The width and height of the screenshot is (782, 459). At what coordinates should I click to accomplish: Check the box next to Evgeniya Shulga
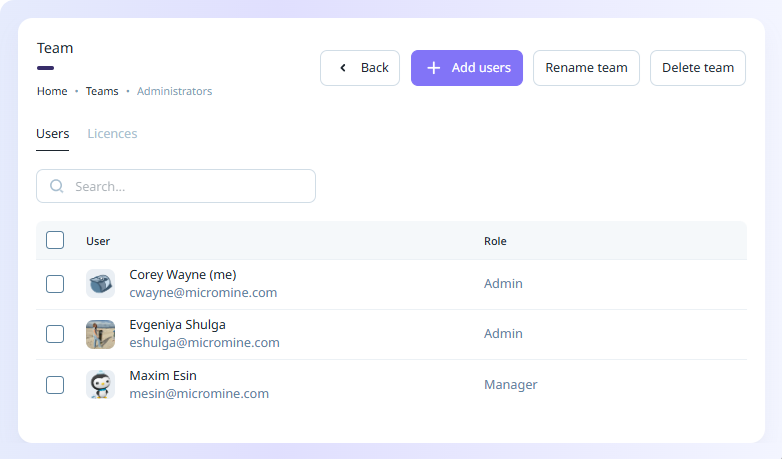tap(55, 334)
